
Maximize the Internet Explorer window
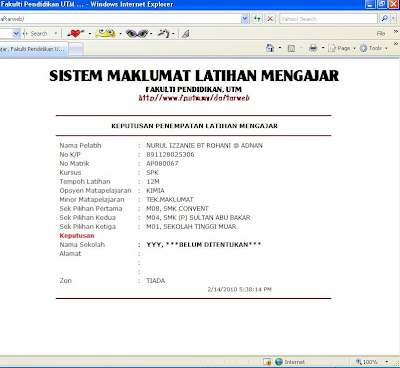(382, 4)
